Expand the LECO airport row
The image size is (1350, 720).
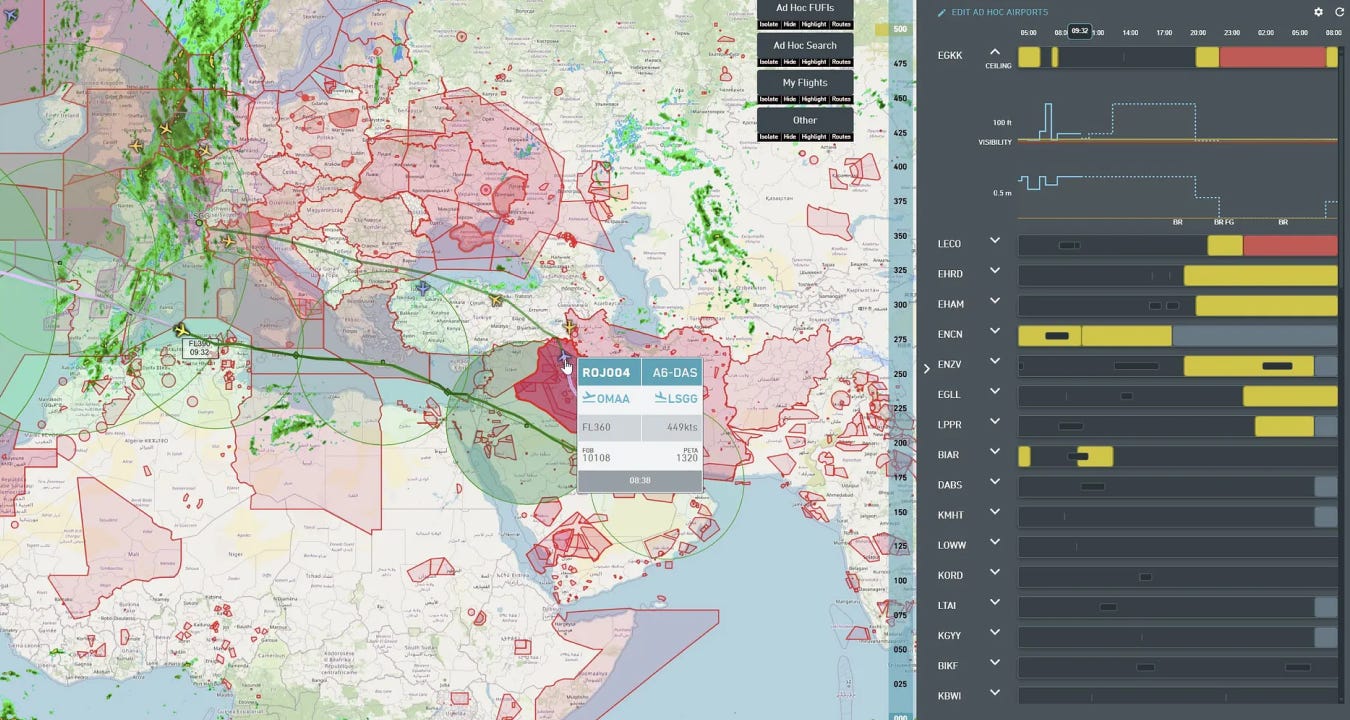point(995,241)
